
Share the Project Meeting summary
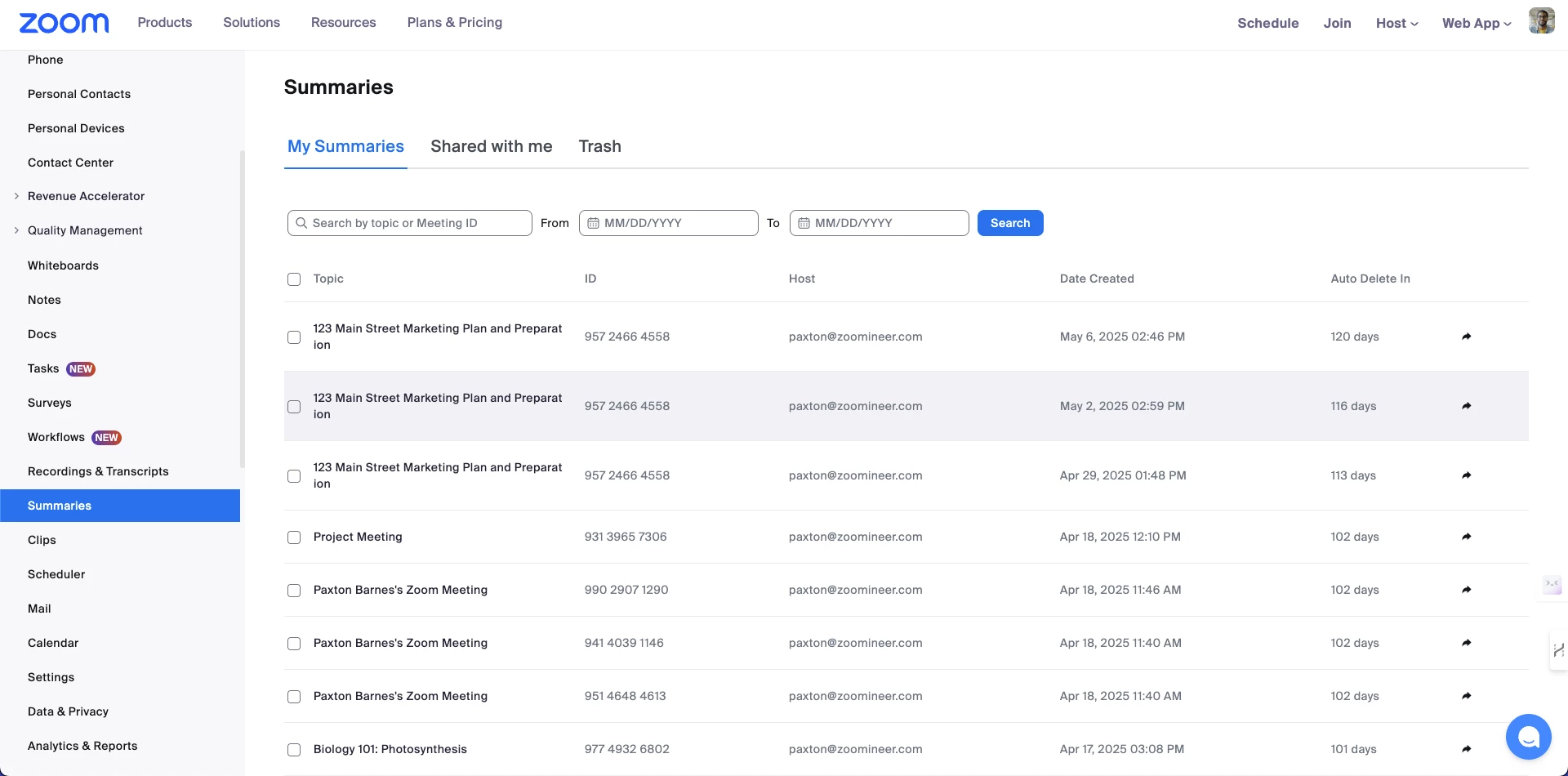[1467, 537]
